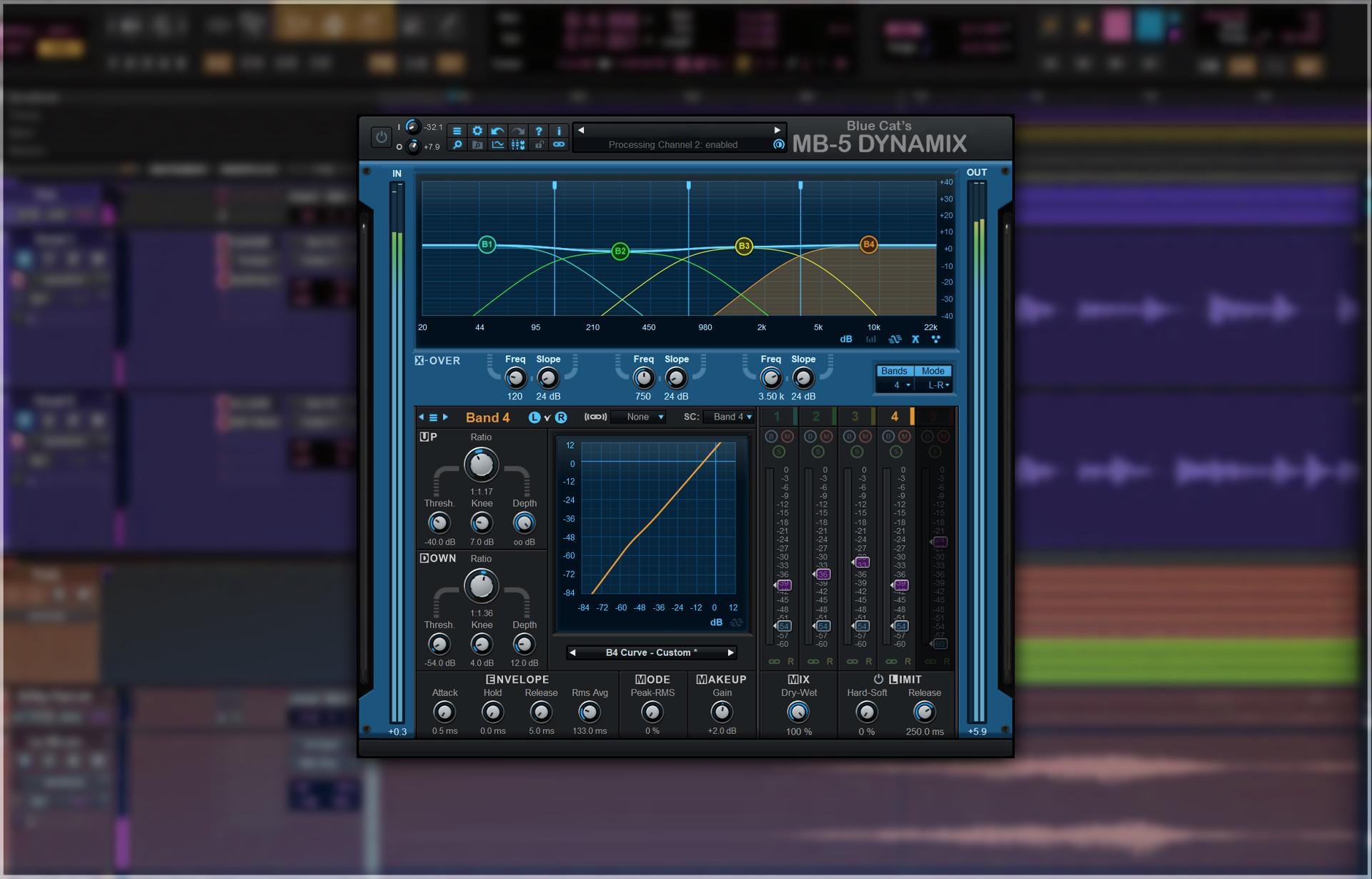
Task: Click the crossover Freq knob set to 3.50 k
Action: click(x=770, y=378)
